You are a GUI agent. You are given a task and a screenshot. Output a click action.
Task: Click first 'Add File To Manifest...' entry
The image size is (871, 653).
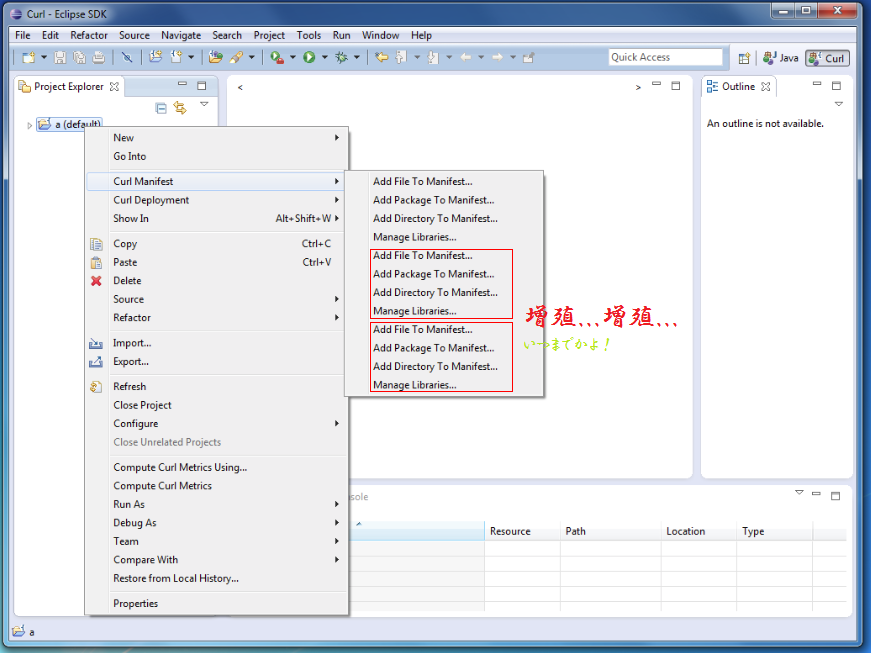(422, 182)
